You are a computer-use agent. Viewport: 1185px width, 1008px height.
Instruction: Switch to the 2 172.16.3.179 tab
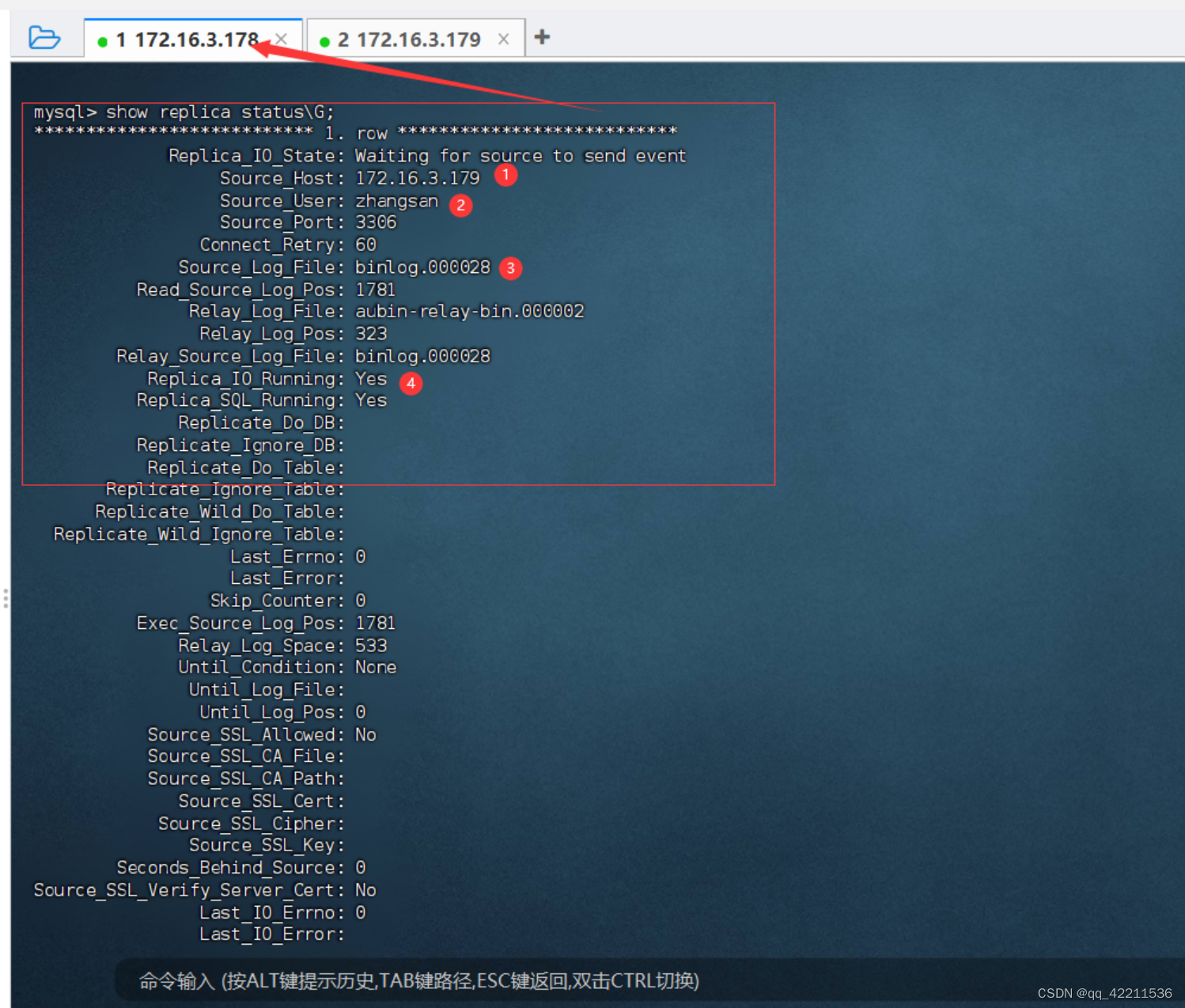[415, 39]
